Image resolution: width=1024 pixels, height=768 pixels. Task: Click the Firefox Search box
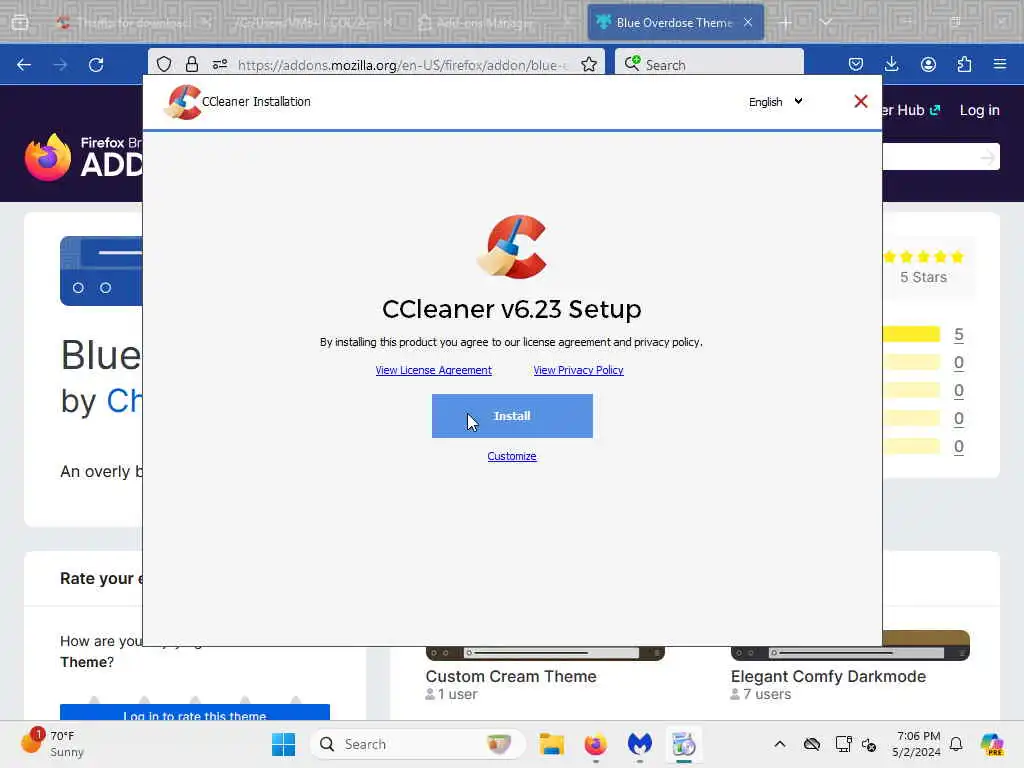click(x=709, y=65)
